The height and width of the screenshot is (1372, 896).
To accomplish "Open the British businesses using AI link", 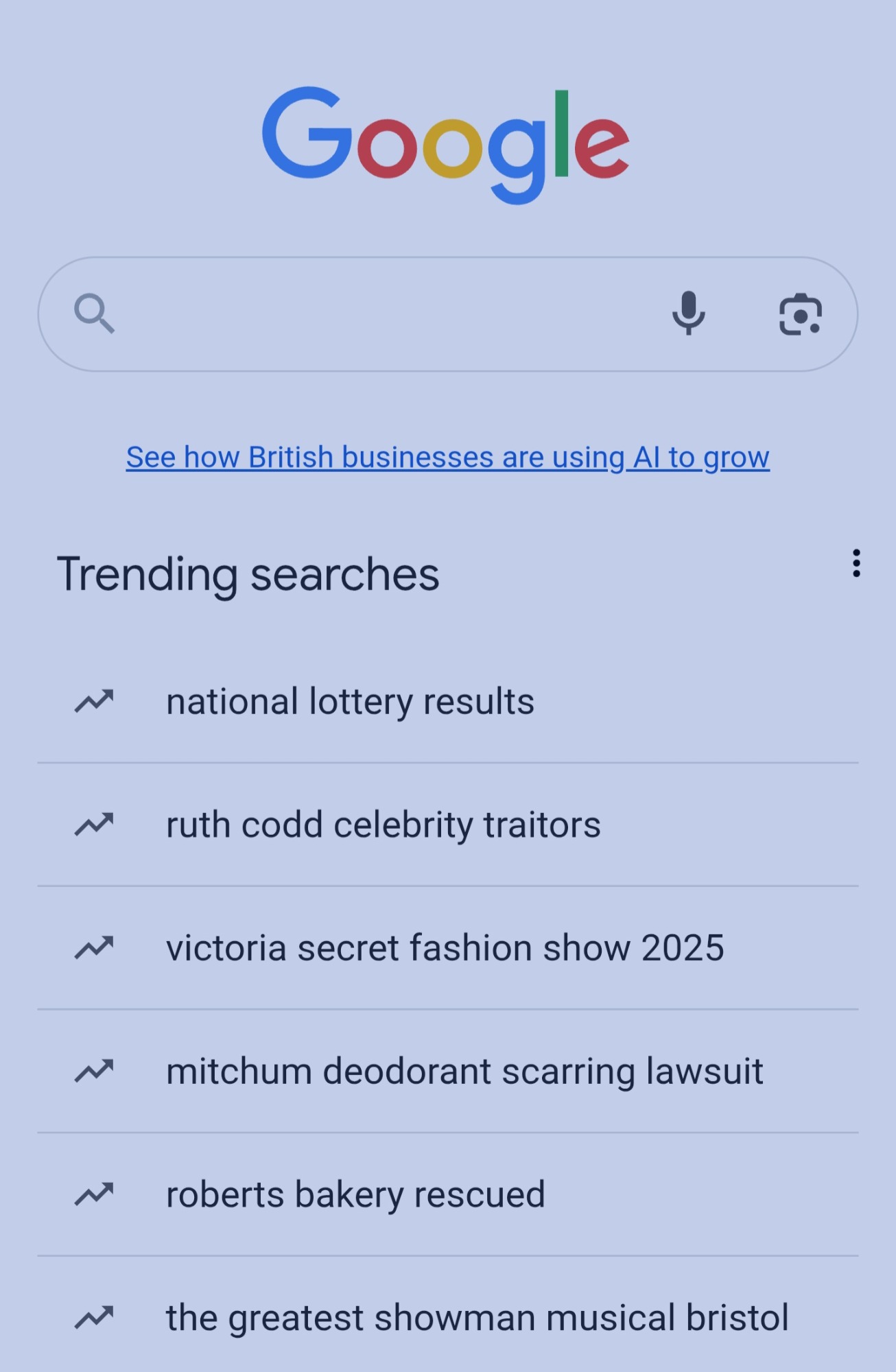I will click(447, 458).
